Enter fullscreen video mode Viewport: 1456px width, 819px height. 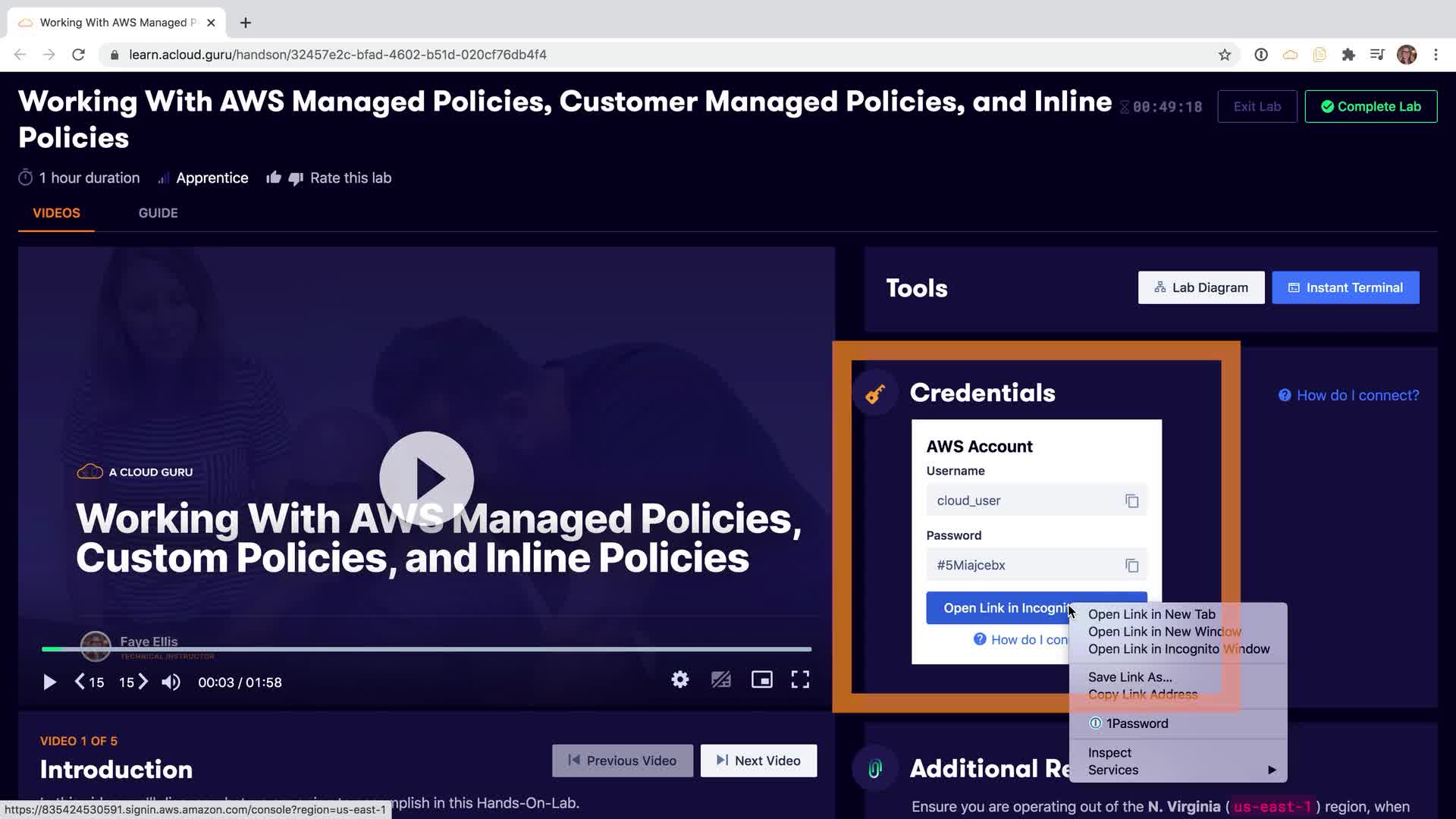[800, 679]
